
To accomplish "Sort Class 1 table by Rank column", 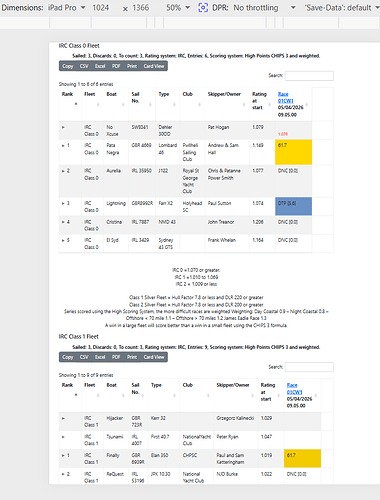I will [70, 395].
